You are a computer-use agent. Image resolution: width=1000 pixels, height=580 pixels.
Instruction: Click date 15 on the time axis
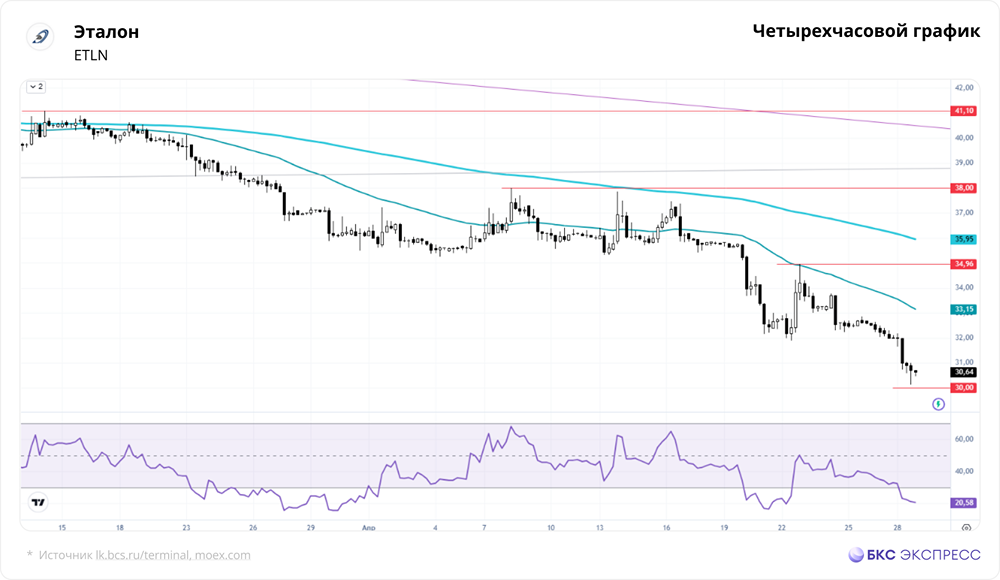[62, 528]
